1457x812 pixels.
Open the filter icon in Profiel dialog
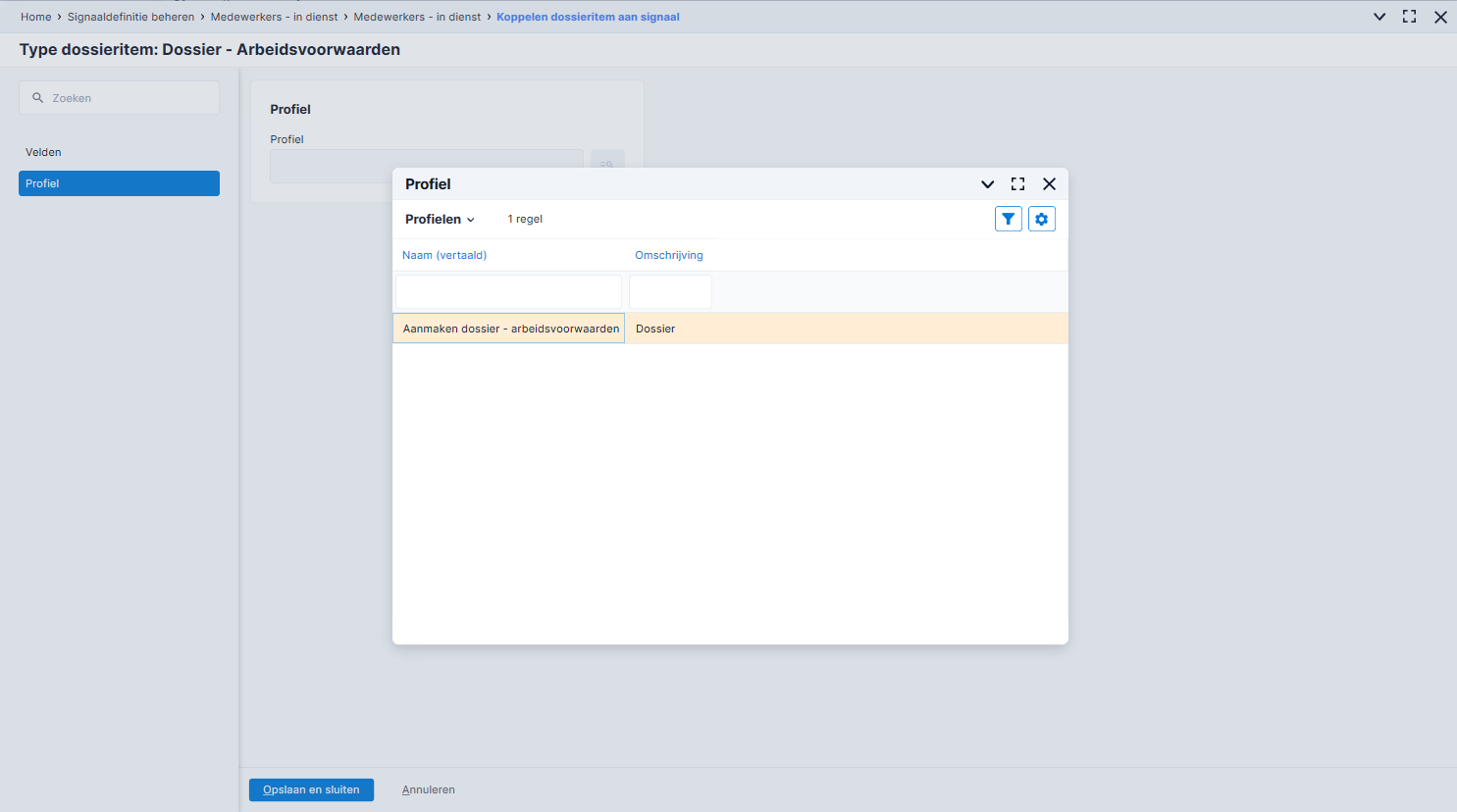click(1009, 219)
